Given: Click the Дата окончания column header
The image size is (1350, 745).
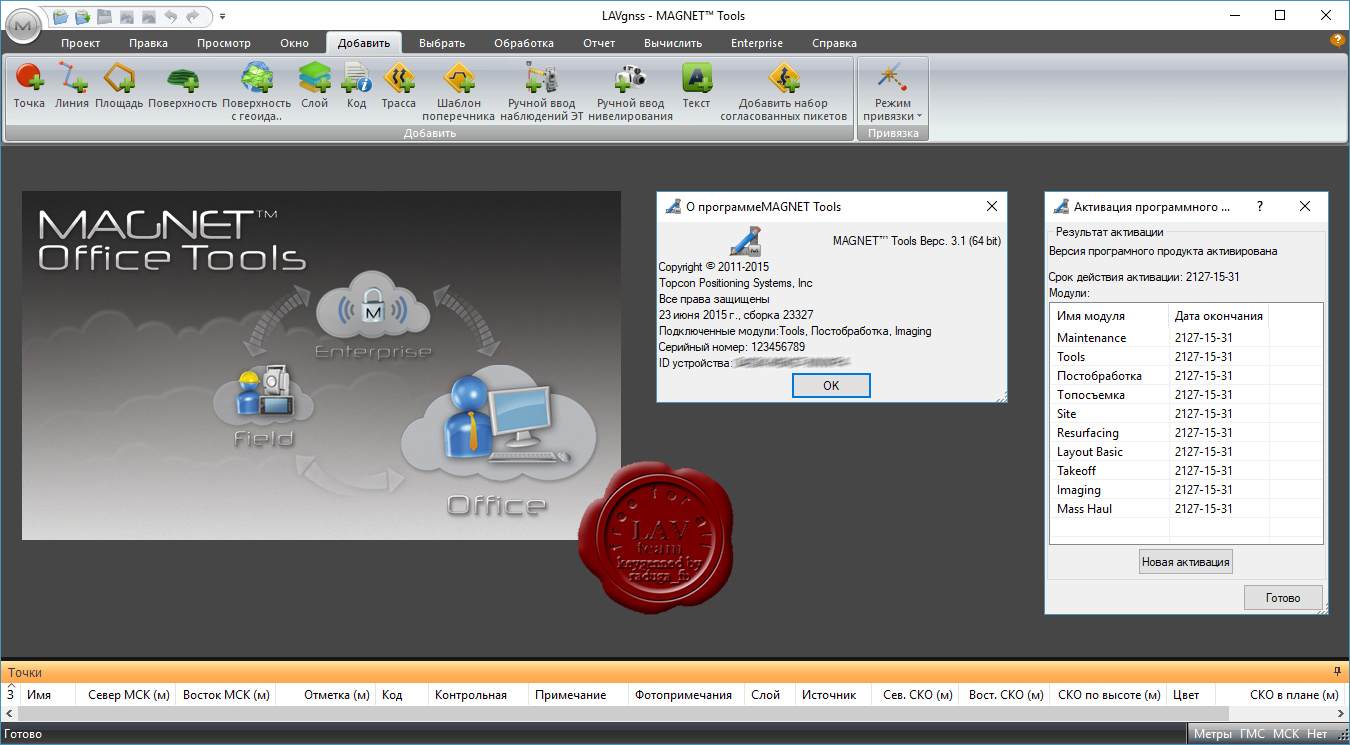Looking at the screenshot, I should [x=1218, y=316].
